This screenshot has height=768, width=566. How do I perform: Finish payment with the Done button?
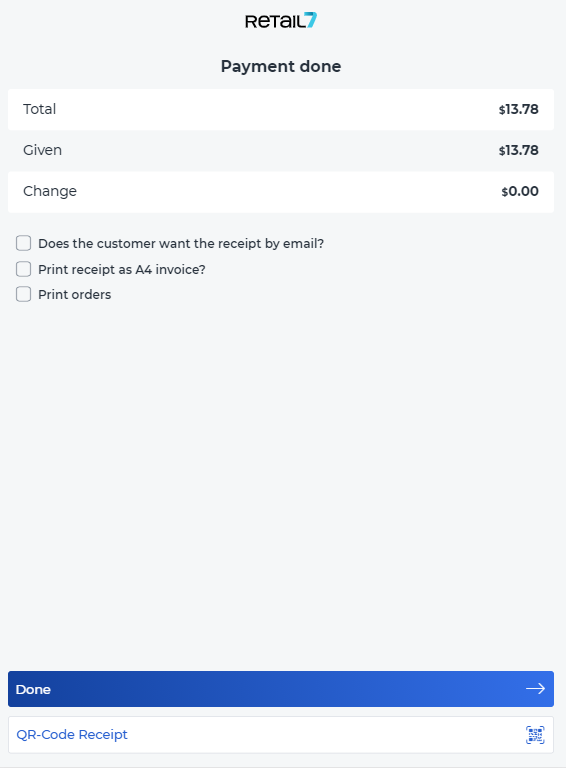tap(281, 689)
